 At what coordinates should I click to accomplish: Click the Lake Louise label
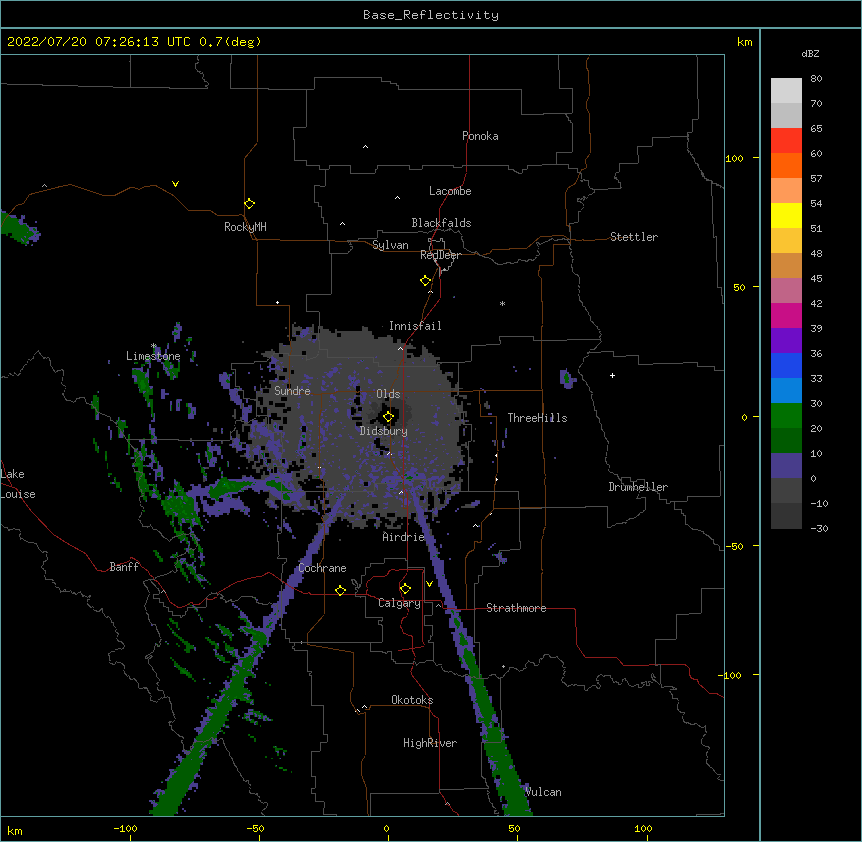click(18, 484)
